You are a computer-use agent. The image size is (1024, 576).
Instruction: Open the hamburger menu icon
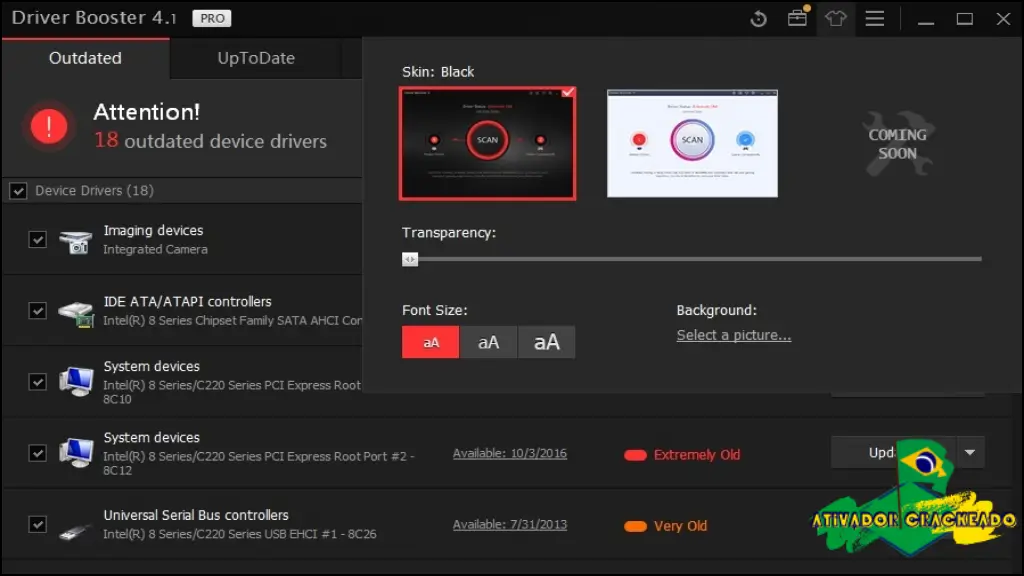point(874,18)
